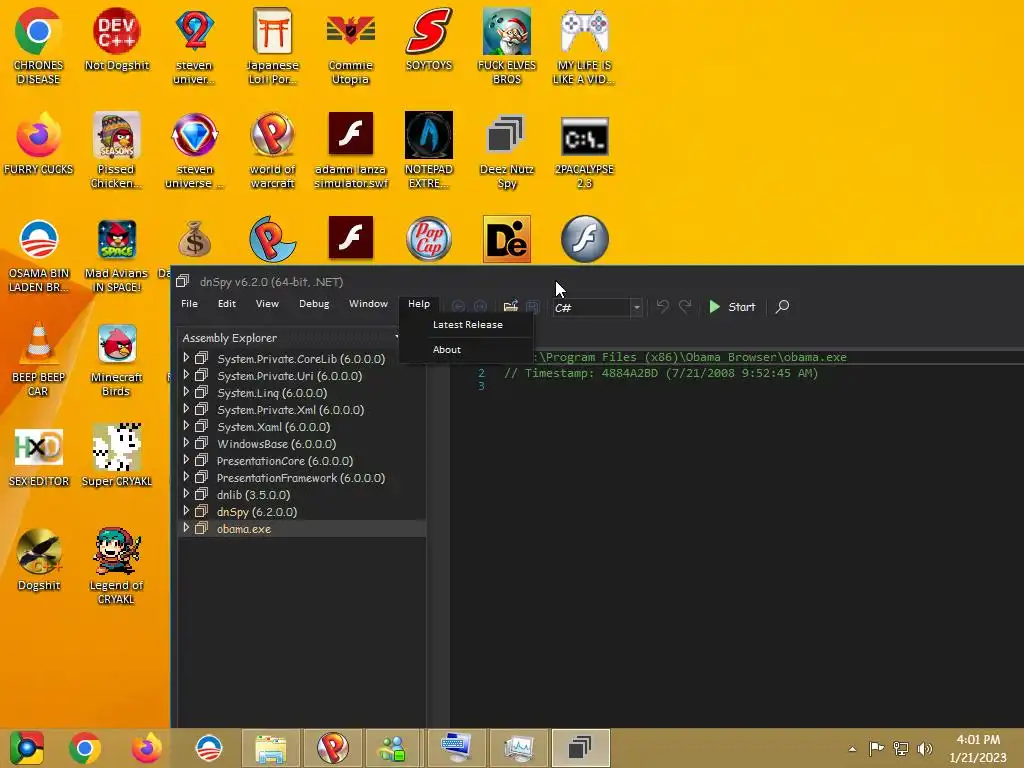1024x768 pixels.
Task: Expand System.Xaml assembly node
Action: pyautogui.click(x=186, y=426)
